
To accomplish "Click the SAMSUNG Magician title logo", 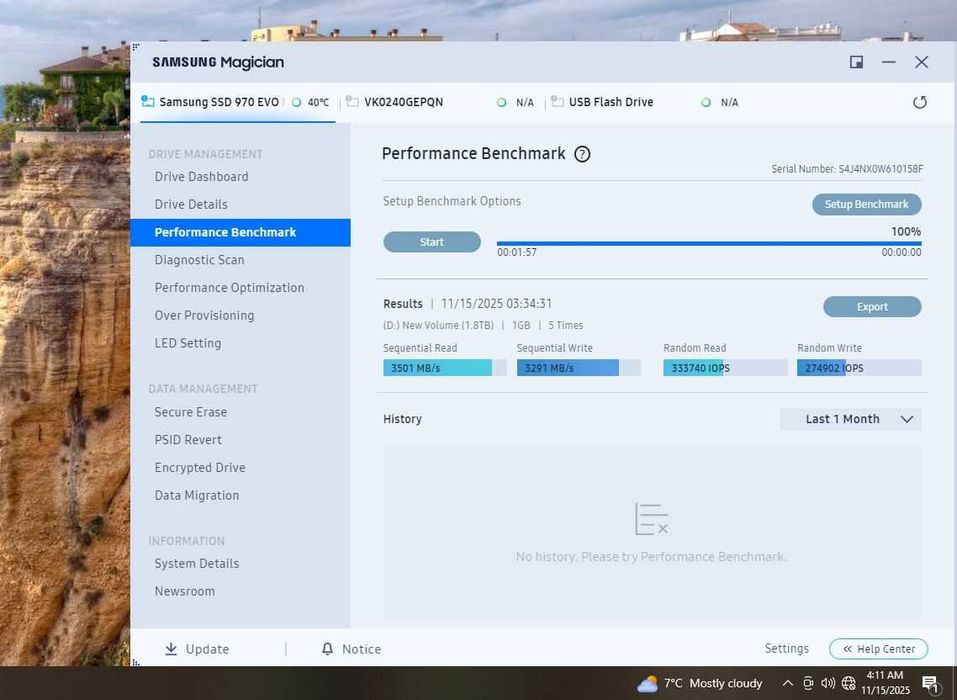I will pos(218,62).
